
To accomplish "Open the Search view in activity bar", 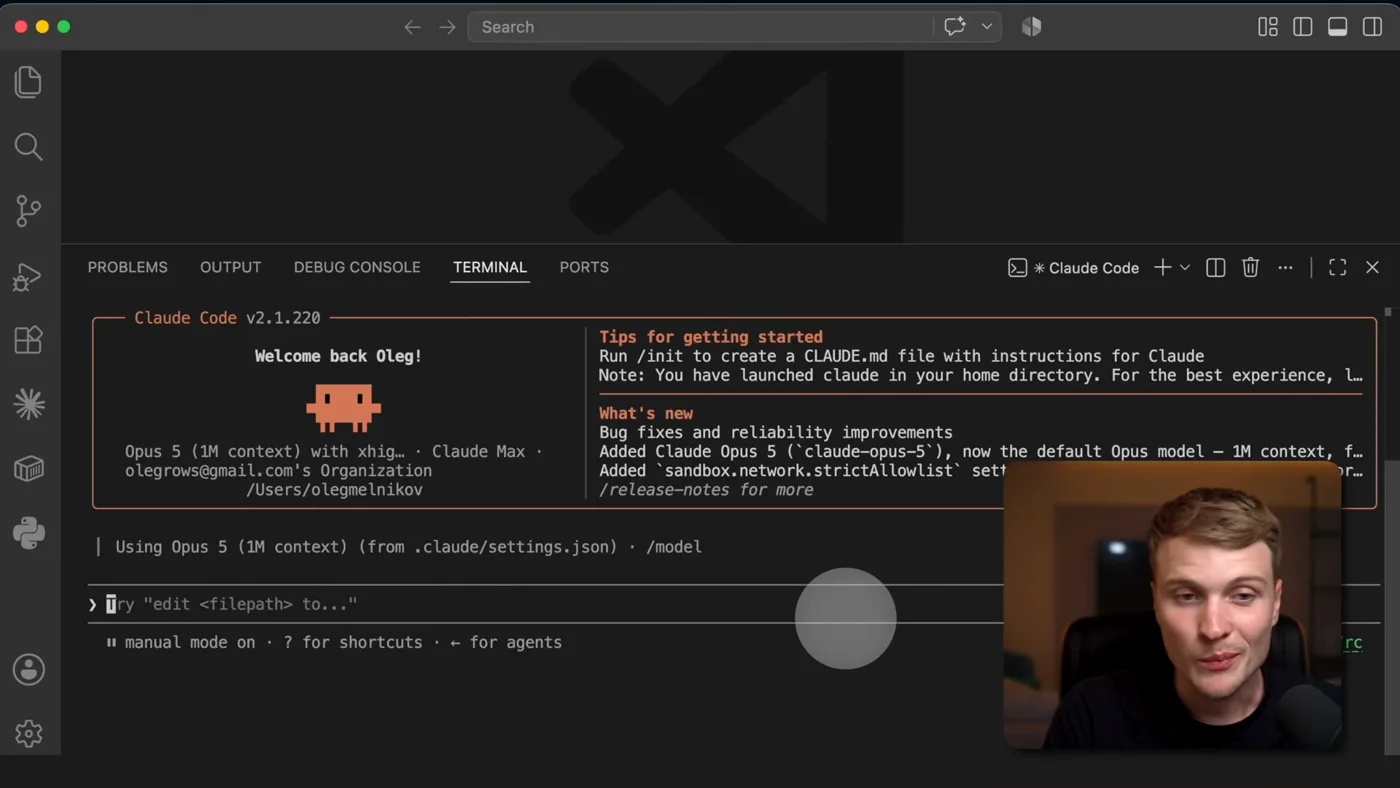I will pyautogui.click(x=28, y=147).
